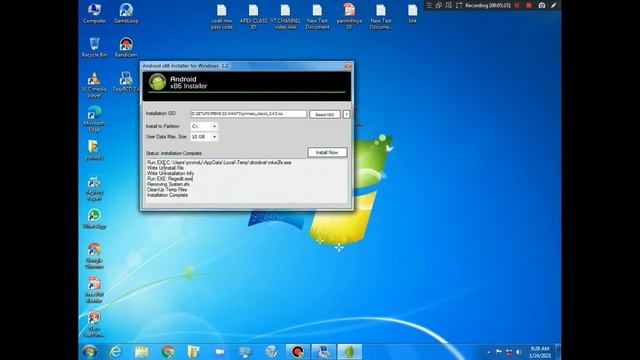
Task: Select the 'APEX CLASS ID' file icon
Action: (253, 16)
